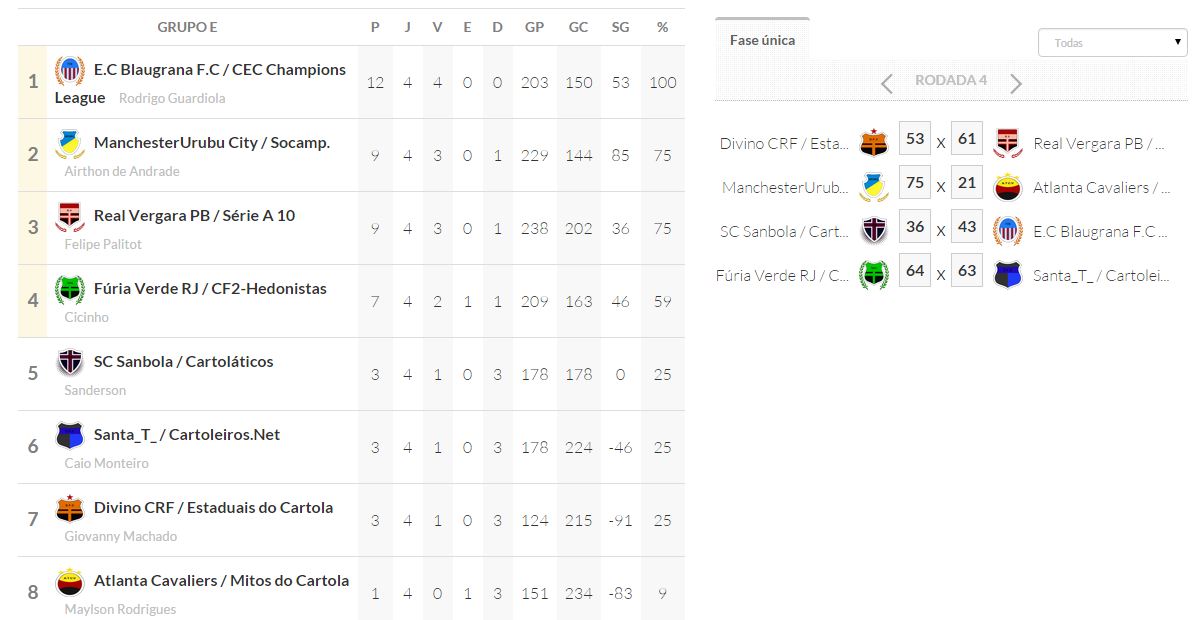This screenshot has height=620, width=1193.
Task: Click the Divino CRF score box 53
Action: coord(914,140)
